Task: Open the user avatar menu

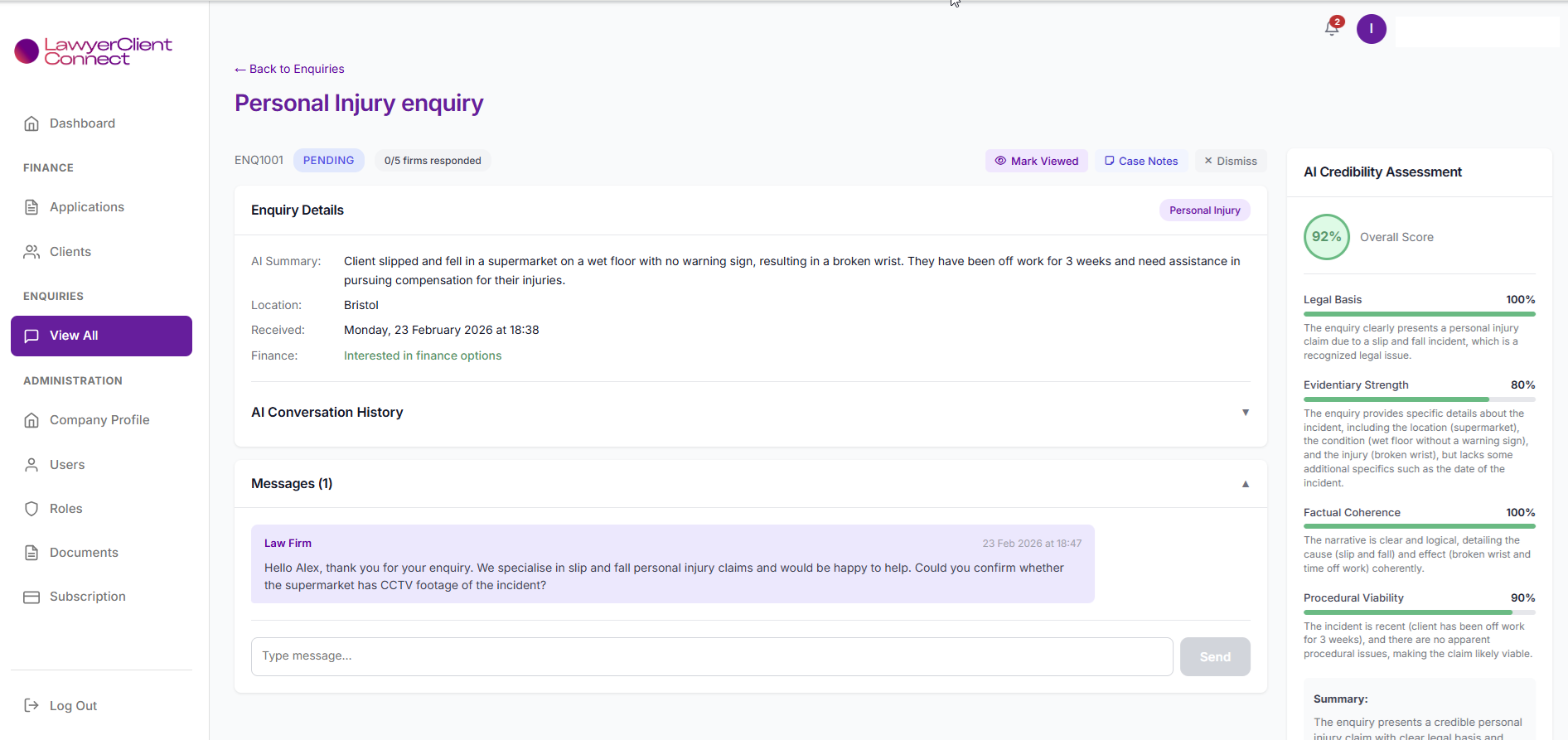Action: coord(1371,29)
